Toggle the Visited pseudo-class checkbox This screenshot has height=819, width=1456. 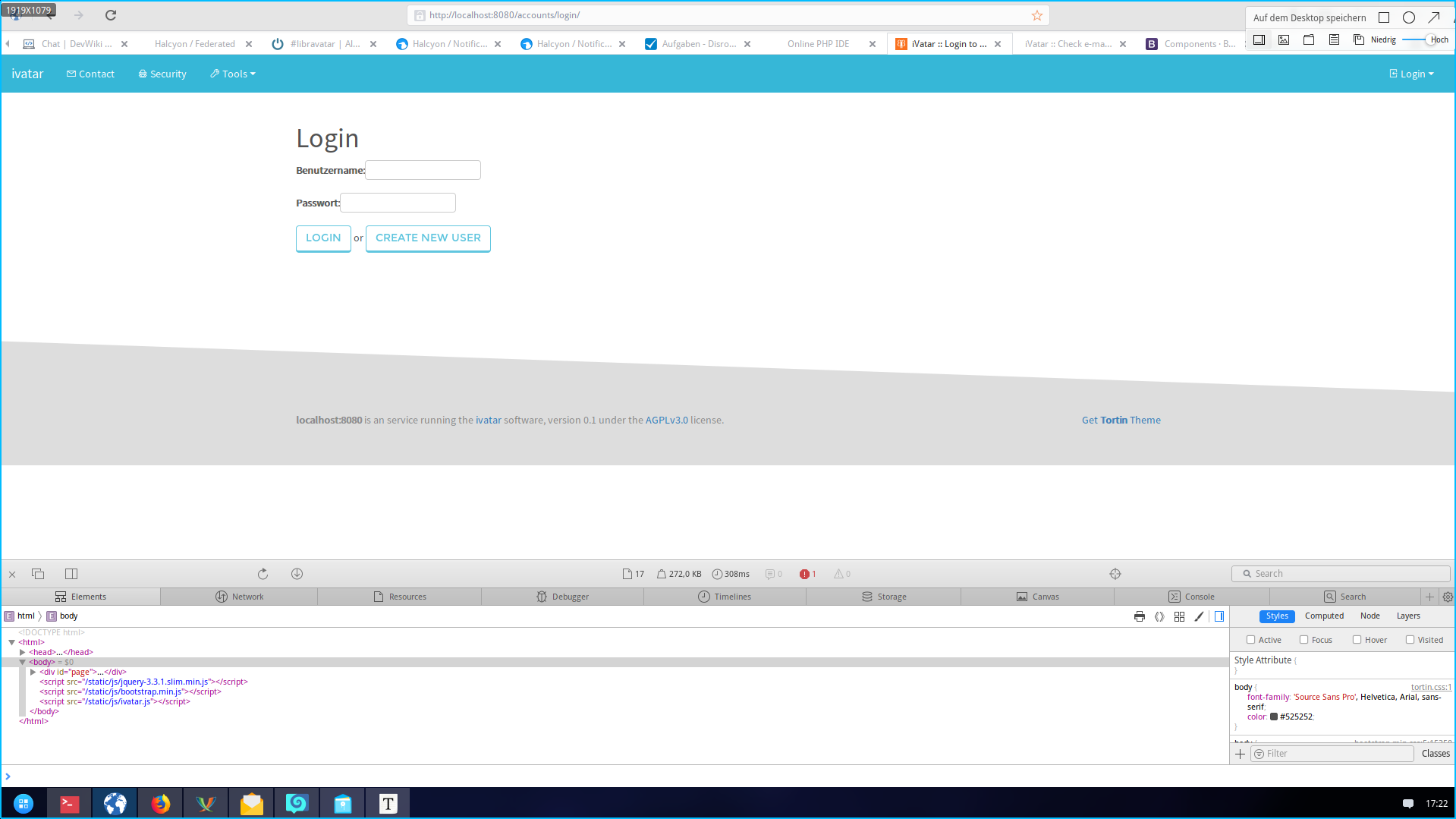(x=1410, y=640)
